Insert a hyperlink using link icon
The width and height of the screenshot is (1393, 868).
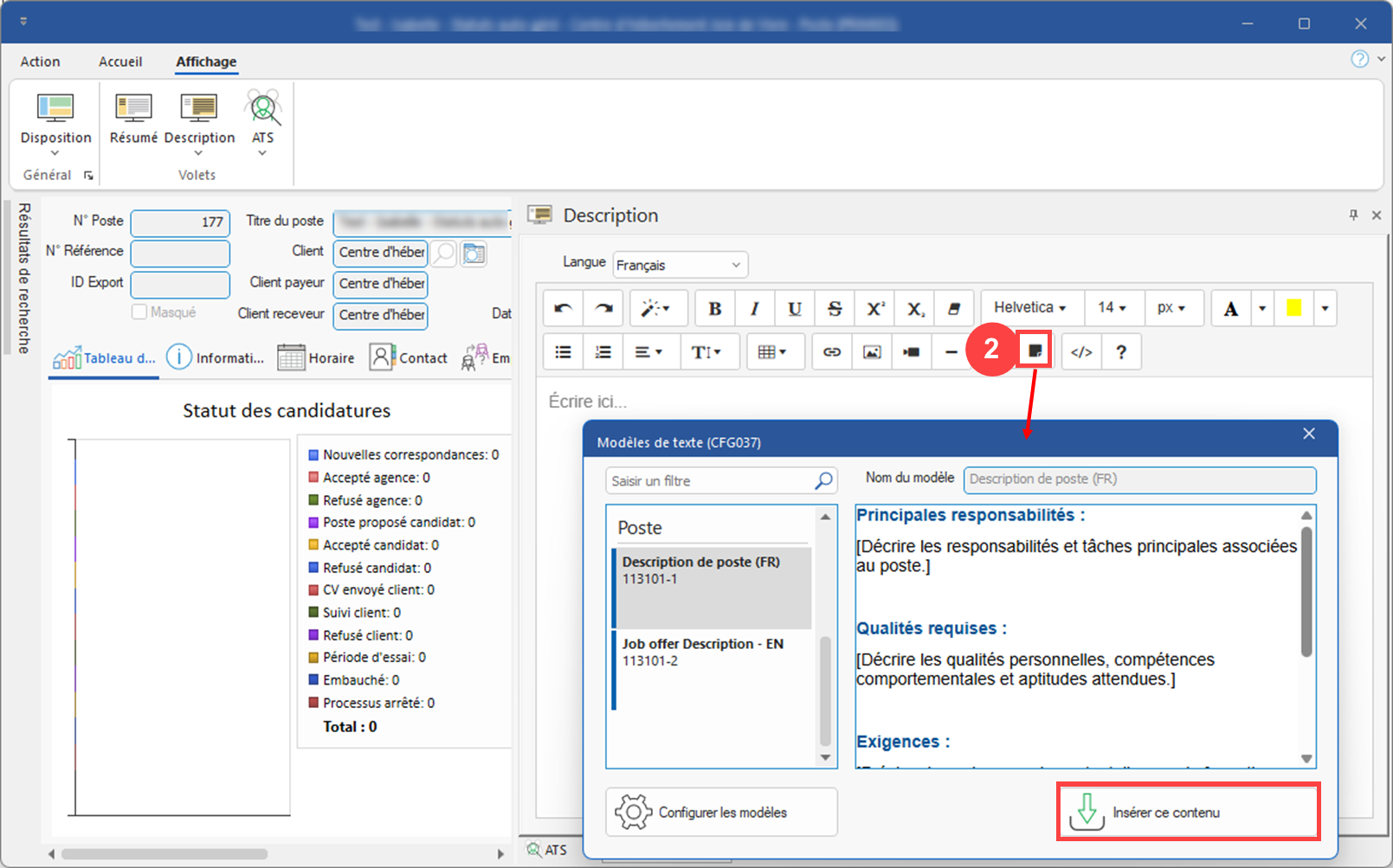click(831, 352)
